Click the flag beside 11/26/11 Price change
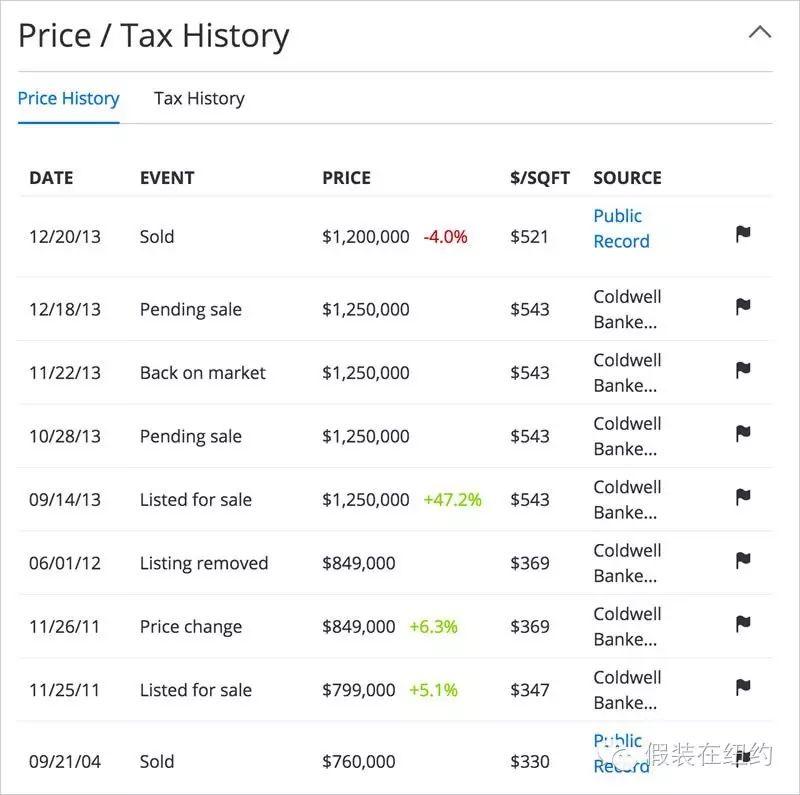 (743, 624)
